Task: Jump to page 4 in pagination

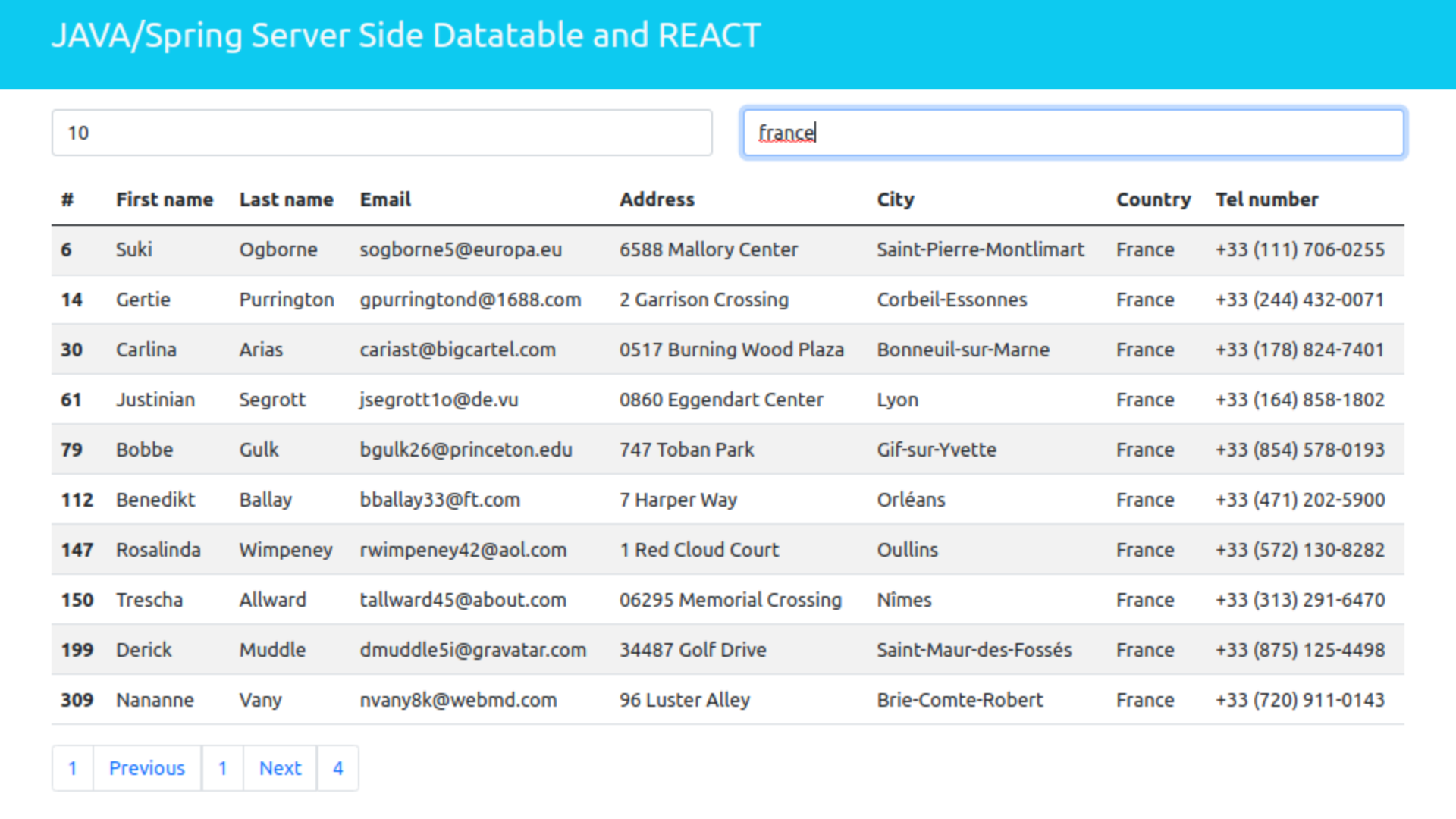Action: pyautogui.click(x=337, y=768)
